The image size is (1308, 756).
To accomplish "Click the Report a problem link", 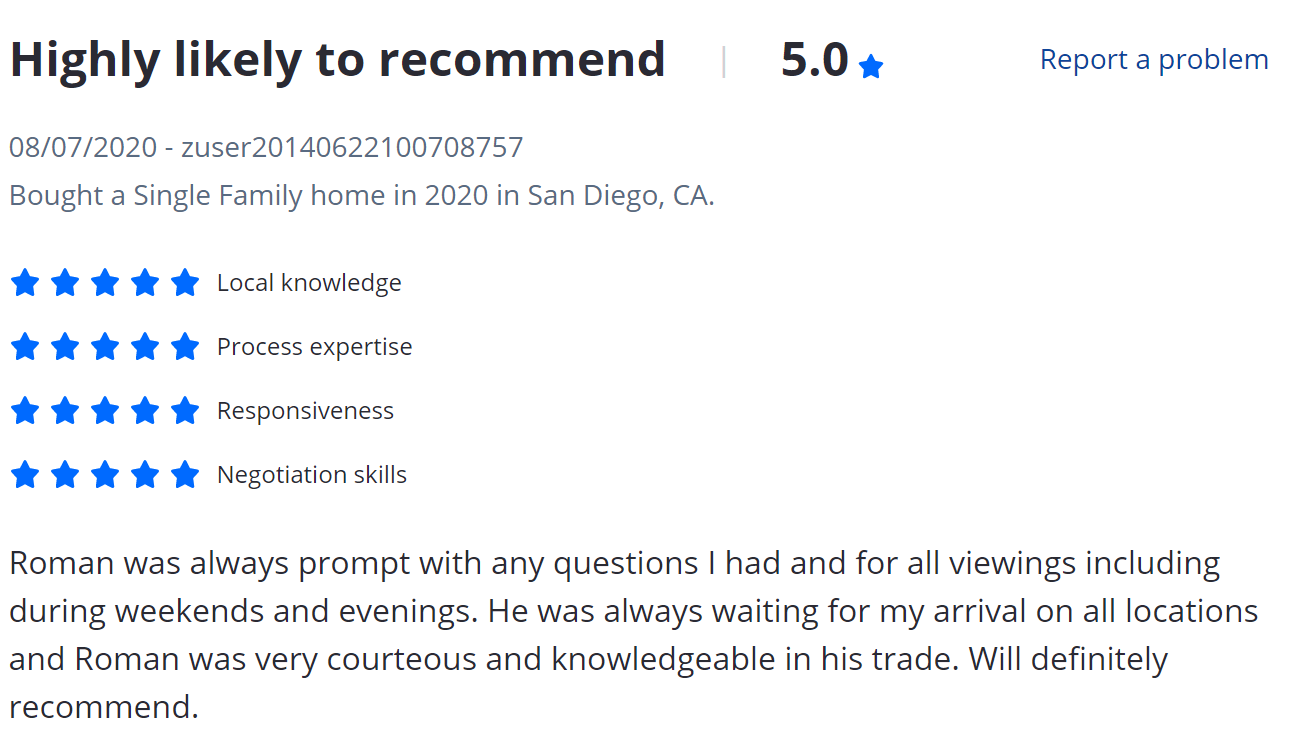I will tap(1153, 60).
